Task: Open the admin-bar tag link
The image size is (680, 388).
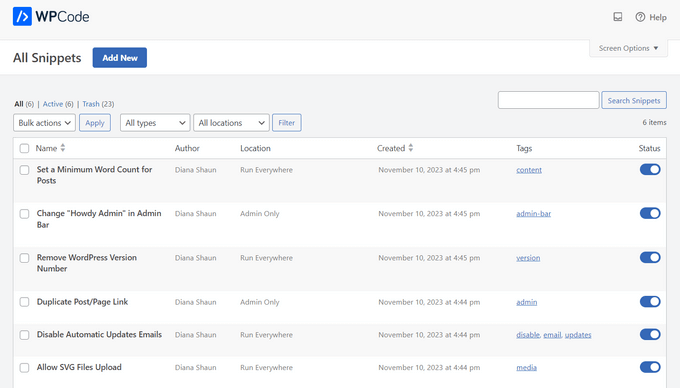Action: pyautogui.click(x=533, y=214)
